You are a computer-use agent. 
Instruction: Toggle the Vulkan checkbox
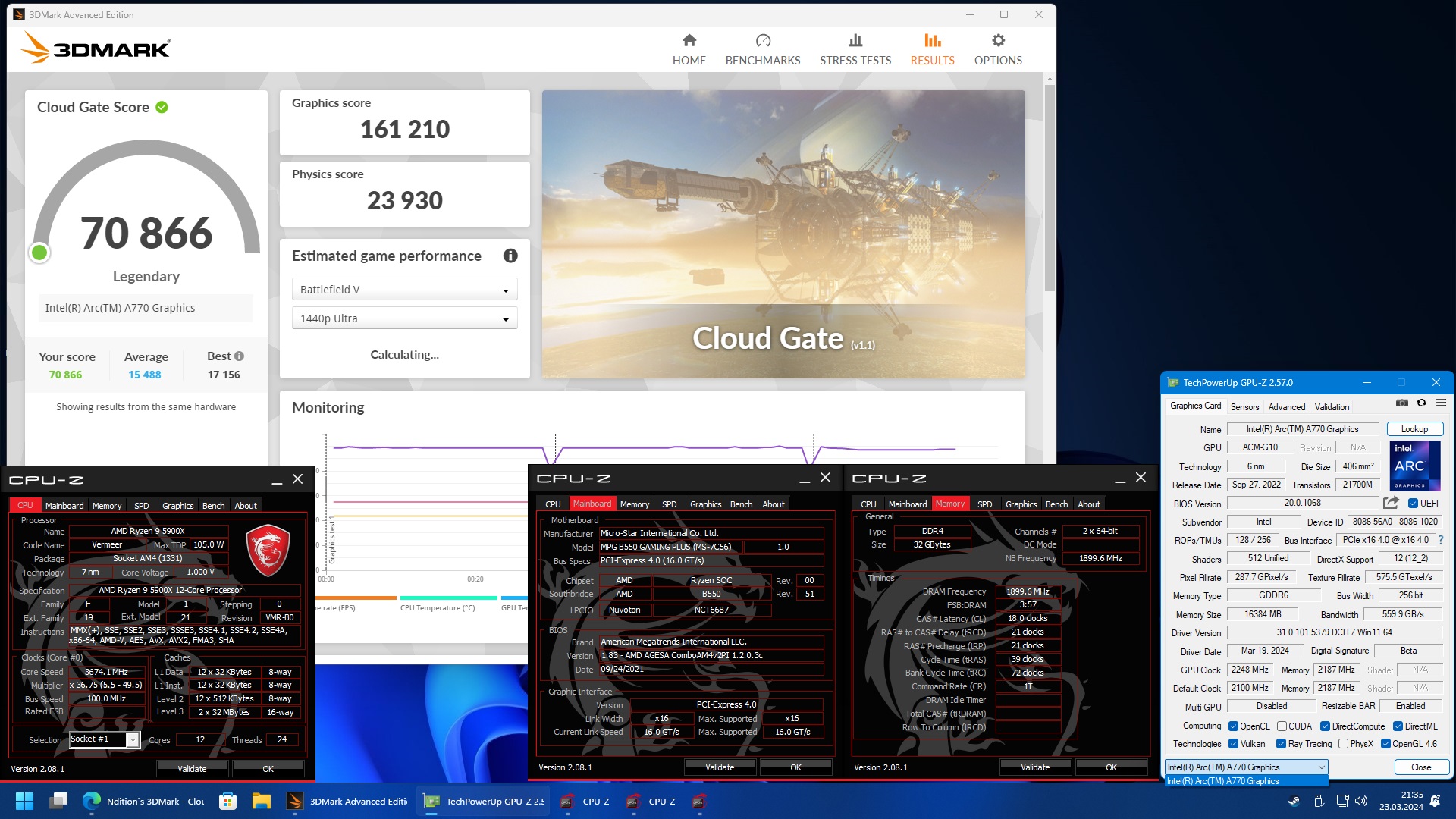1233,744
